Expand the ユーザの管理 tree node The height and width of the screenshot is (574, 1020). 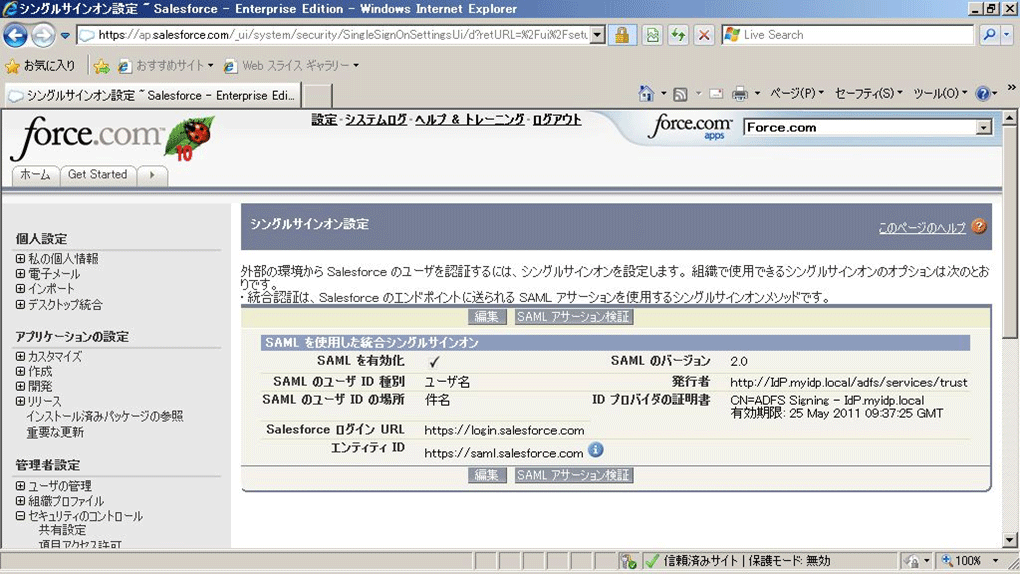[20, 485]
